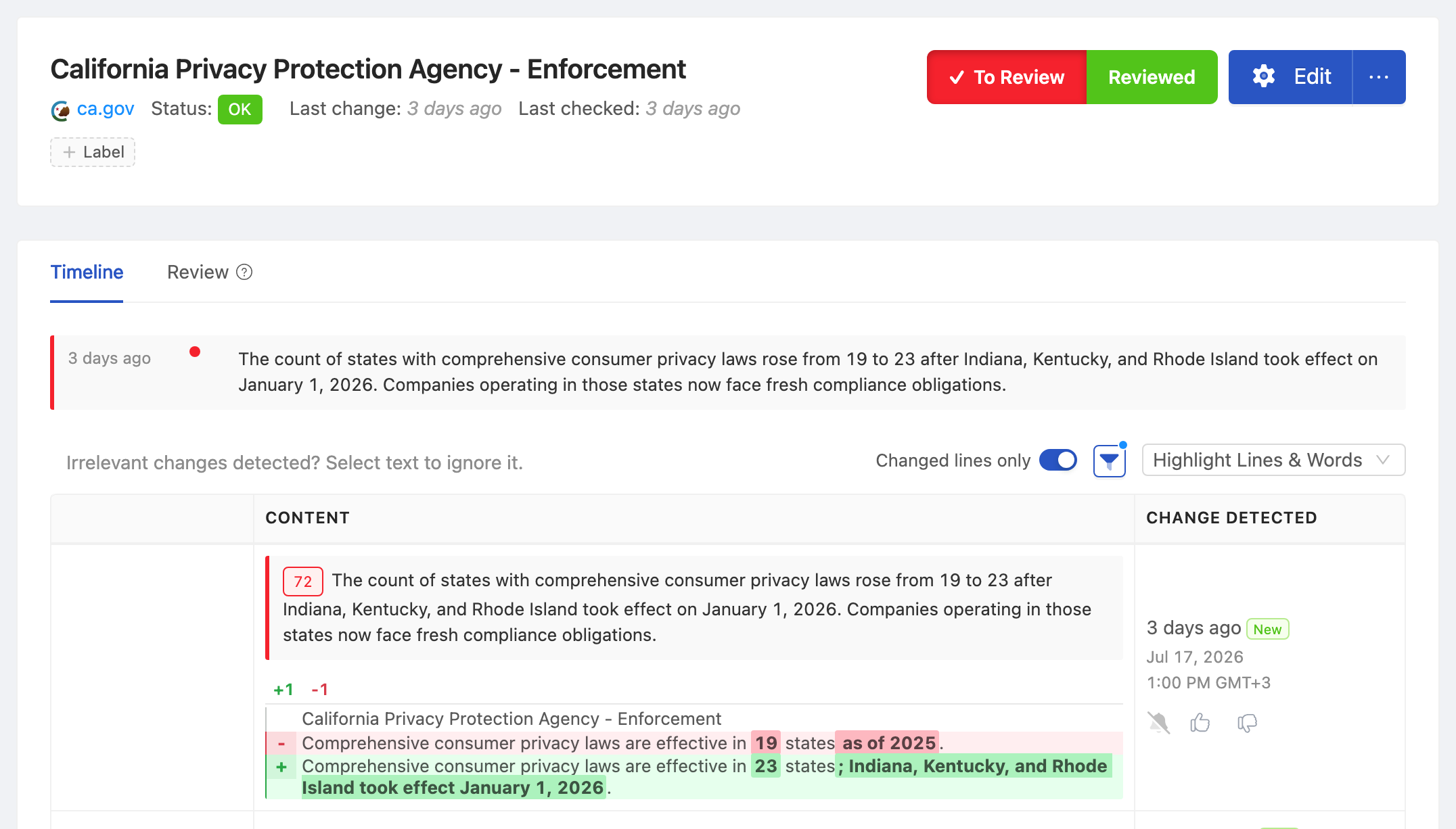Screen dimensions: 1456x829
Task: Click the added line plus marker
Action: pyautogui.click(x=281, y=767)
